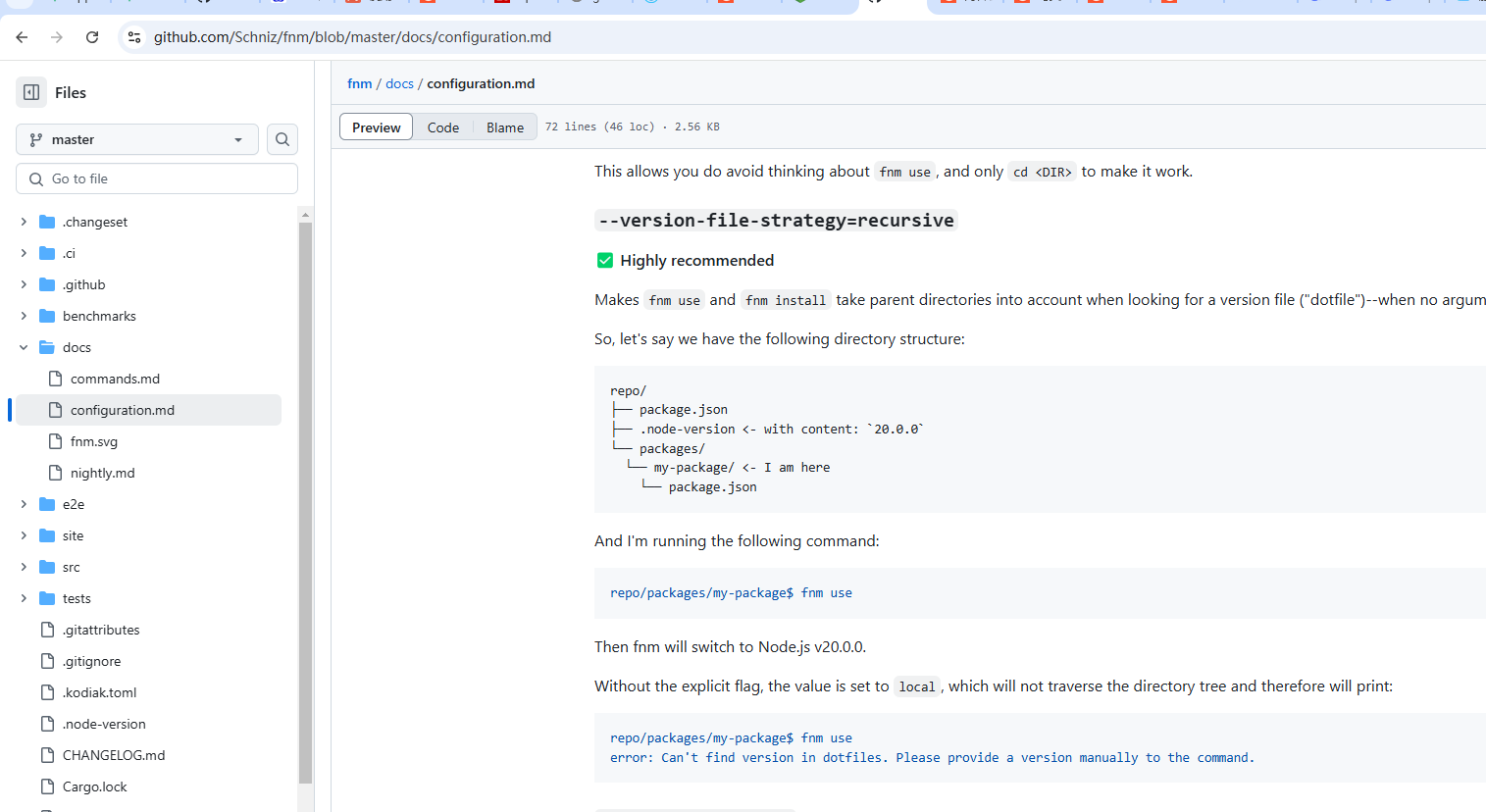1486x812 pixels.
Task: Collapse the docs folder chevron
Action: tap(24, 347)
